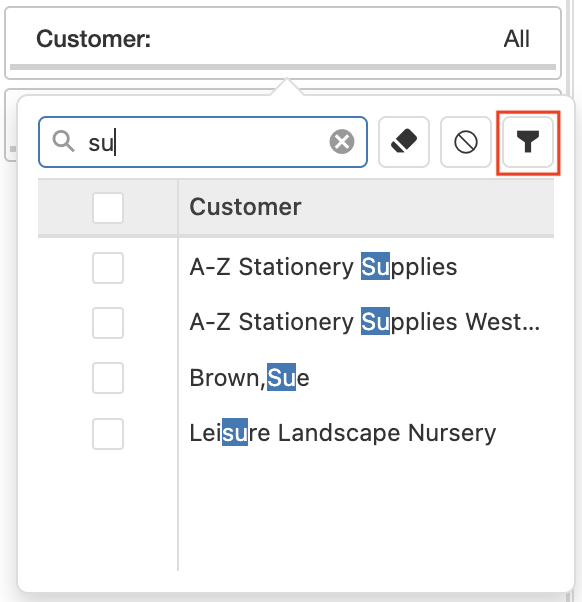Click the magnifying glass search icon

pyautogui.click(x=63, y=141)
